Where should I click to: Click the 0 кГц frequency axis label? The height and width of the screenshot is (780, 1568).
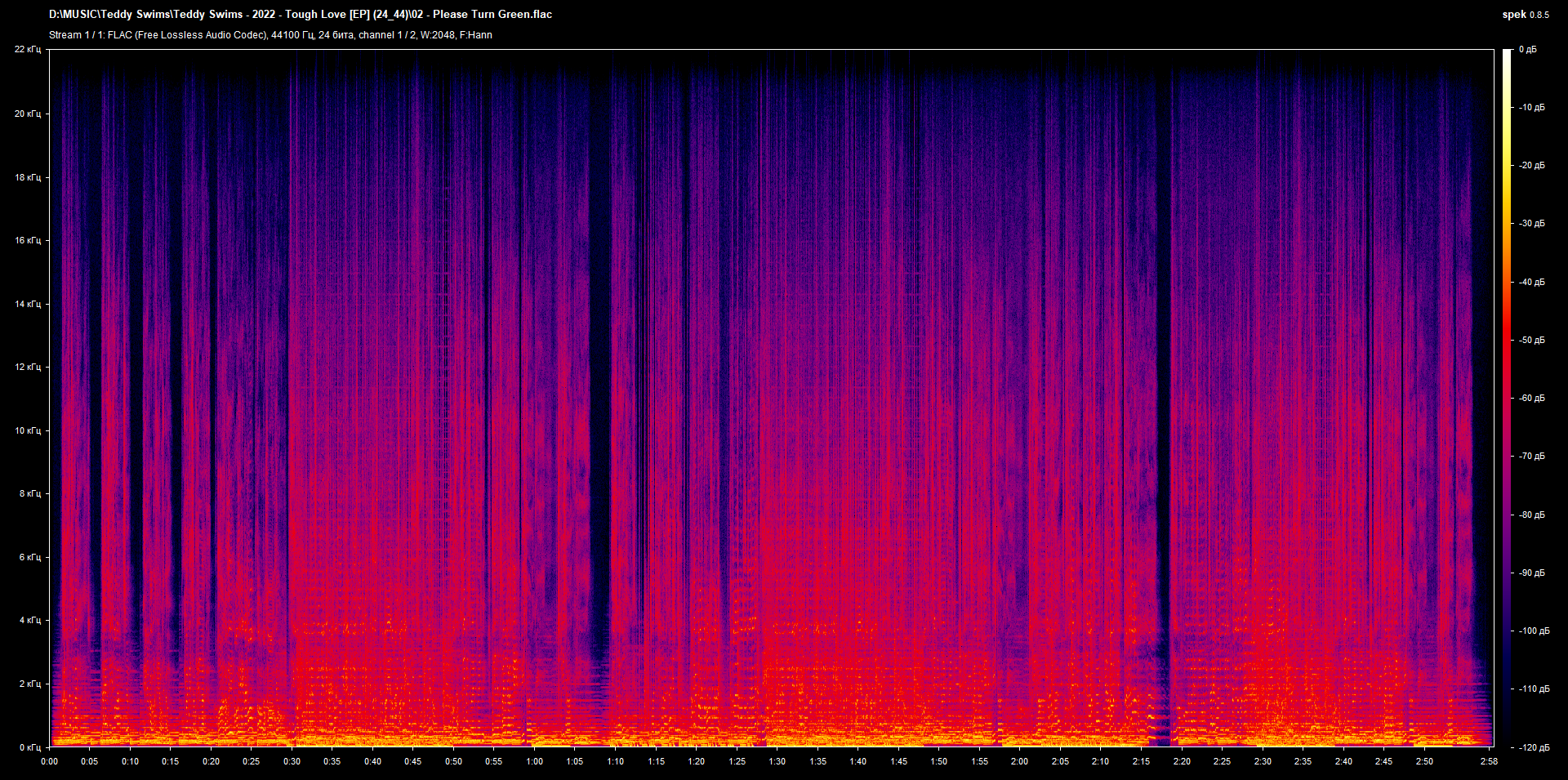click(x=30, y=747)
